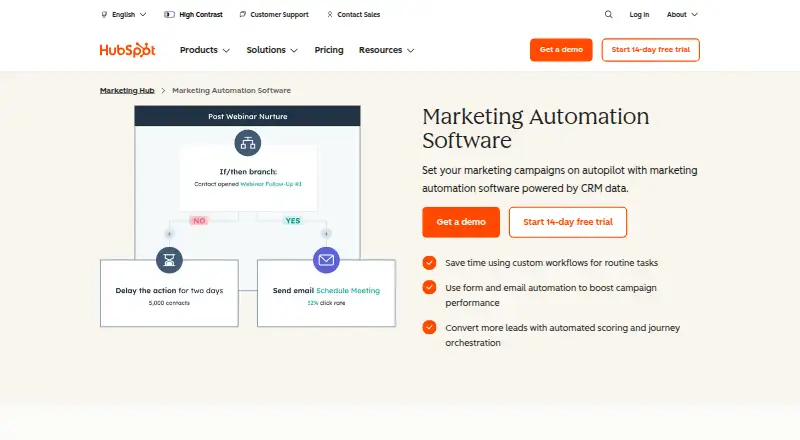Click the Customer Support chat icon
Viewport: 800px width, 440px height.
[242, 14]
